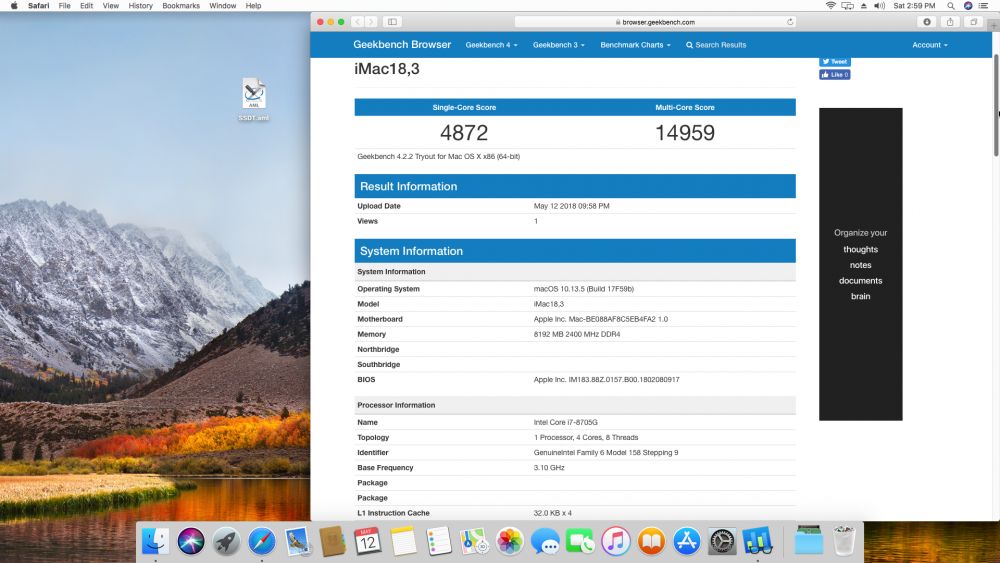
Task: Click the Siri icon in menu bar
Action: 967,6
